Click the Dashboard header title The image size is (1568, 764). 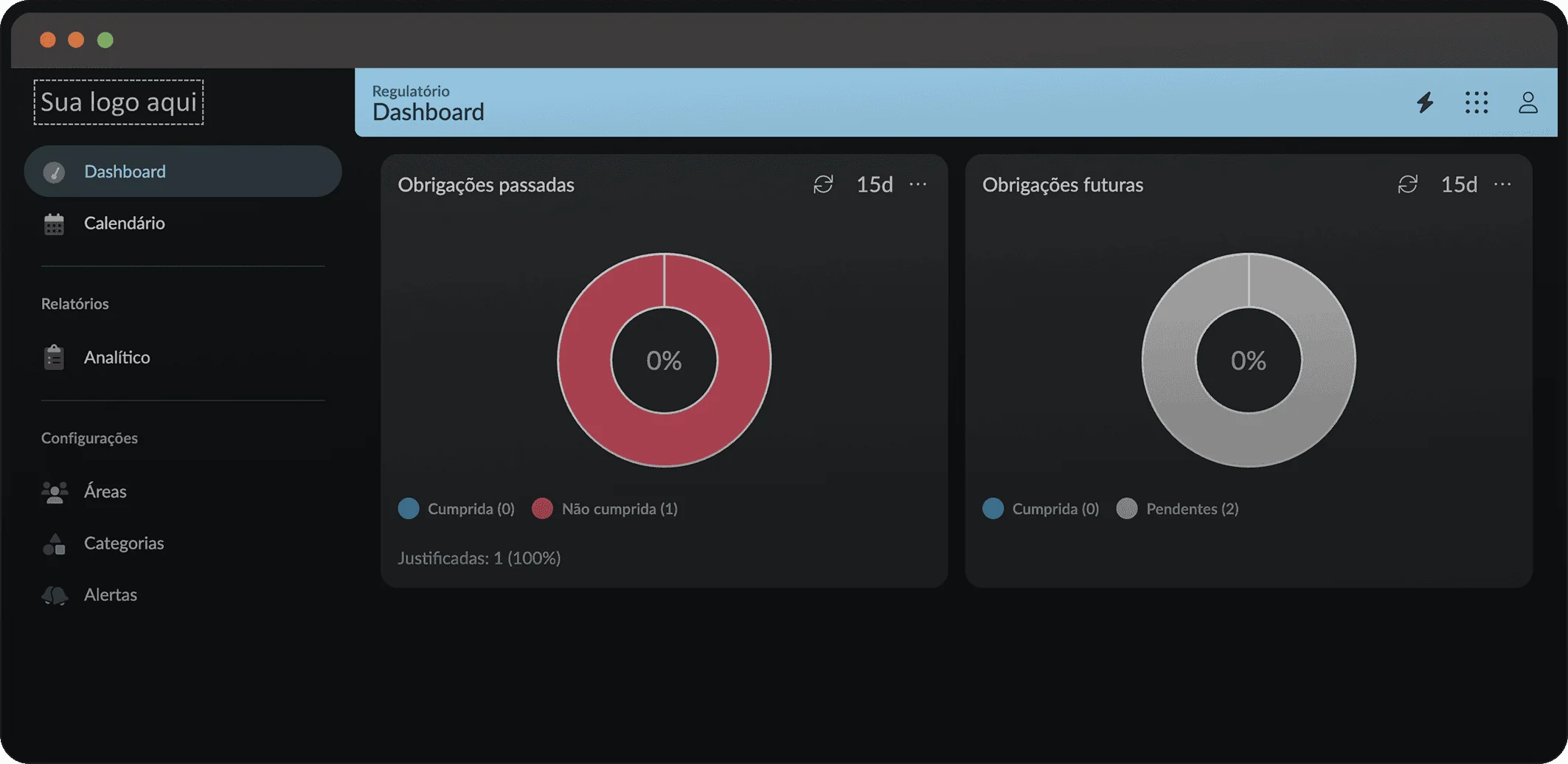pos(429,112)
